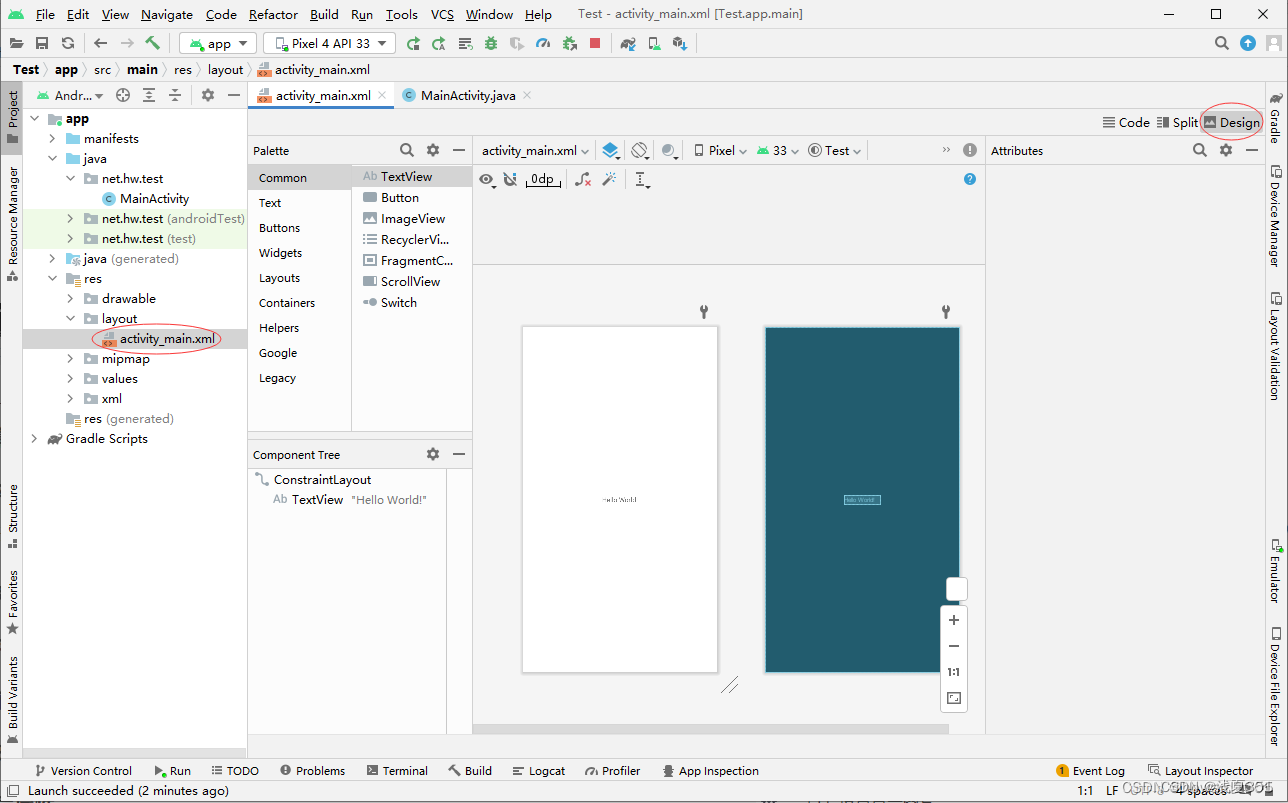Expand the Gradle Scripts node
The image size is (1288, 803).
(34, 439)
